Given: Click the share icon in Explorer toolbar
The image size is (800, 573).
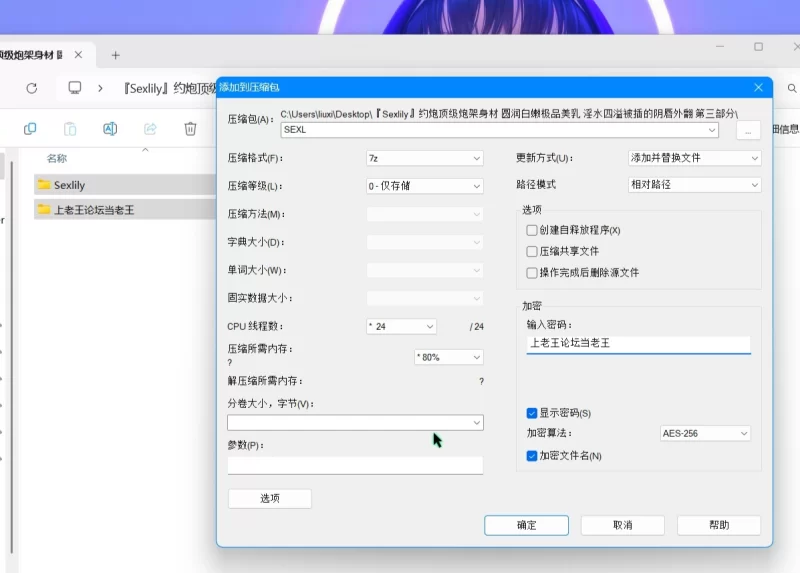Looking at the screenshot, I should pos(150,129).
